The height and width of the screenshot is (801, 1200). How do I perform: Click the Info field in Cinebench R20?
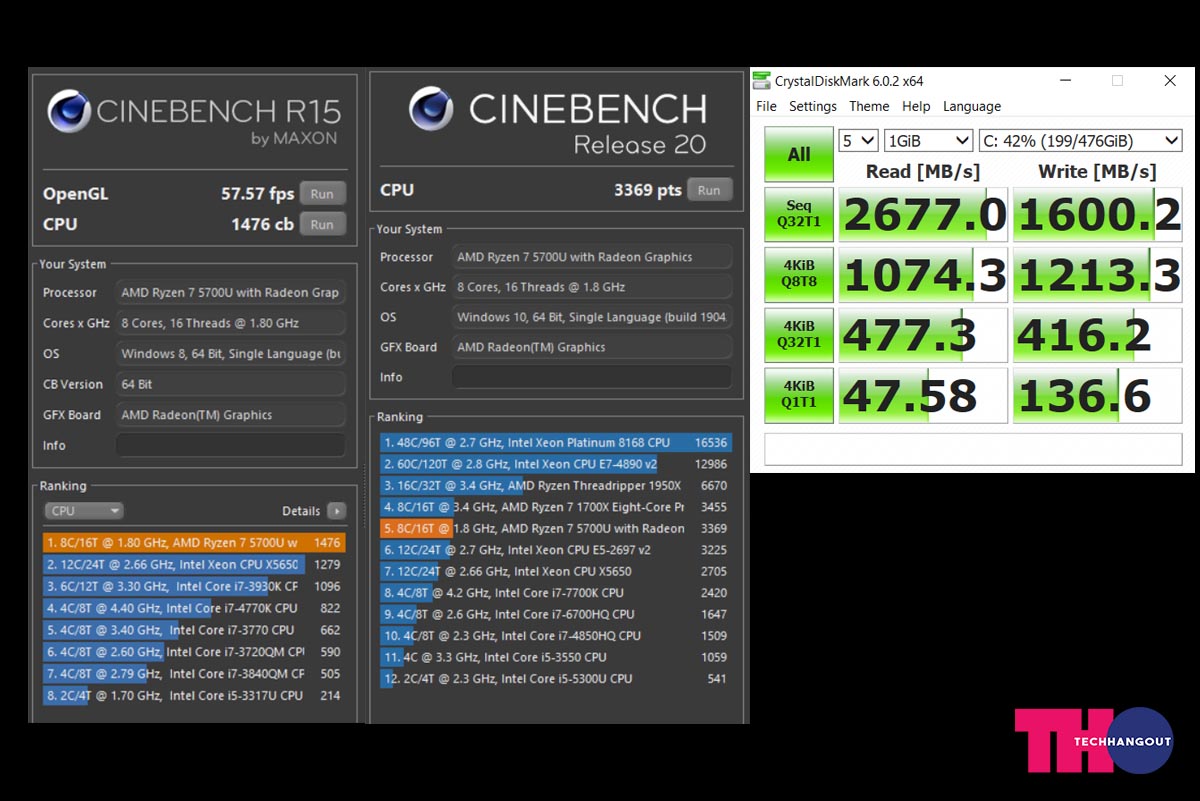(591, 377)
